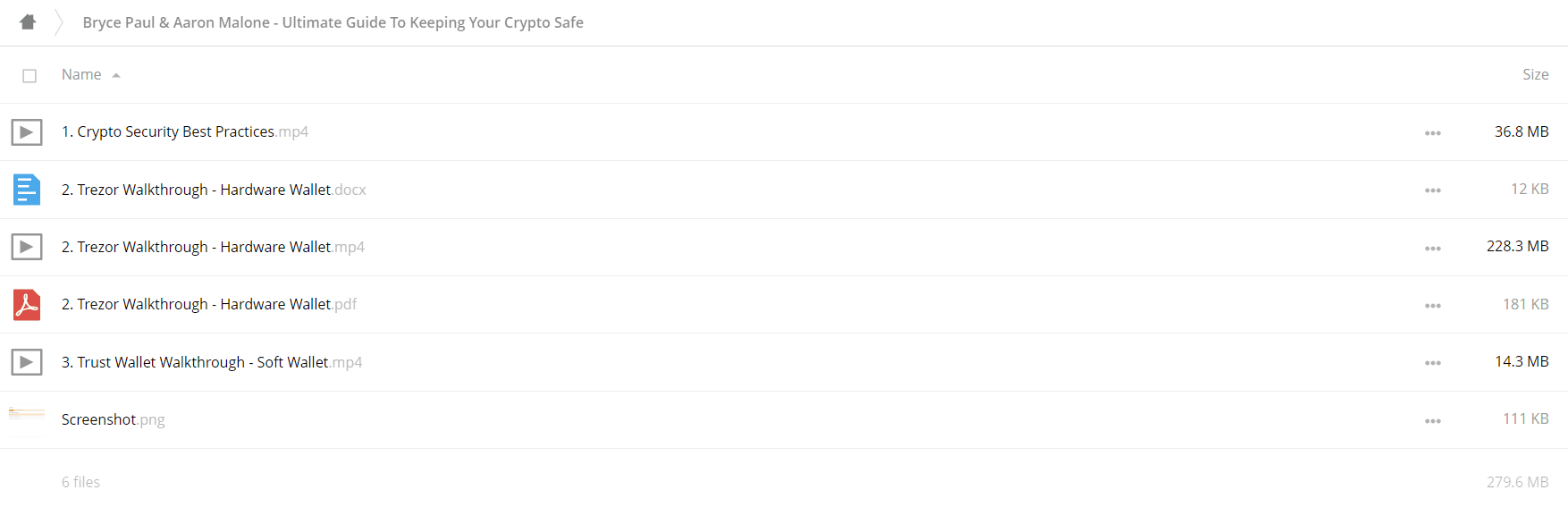Screen dimensions: 1568x507
Task: Show the three-dot menu for Trezor Walkthrough pdf
Action: [1432, 306]
